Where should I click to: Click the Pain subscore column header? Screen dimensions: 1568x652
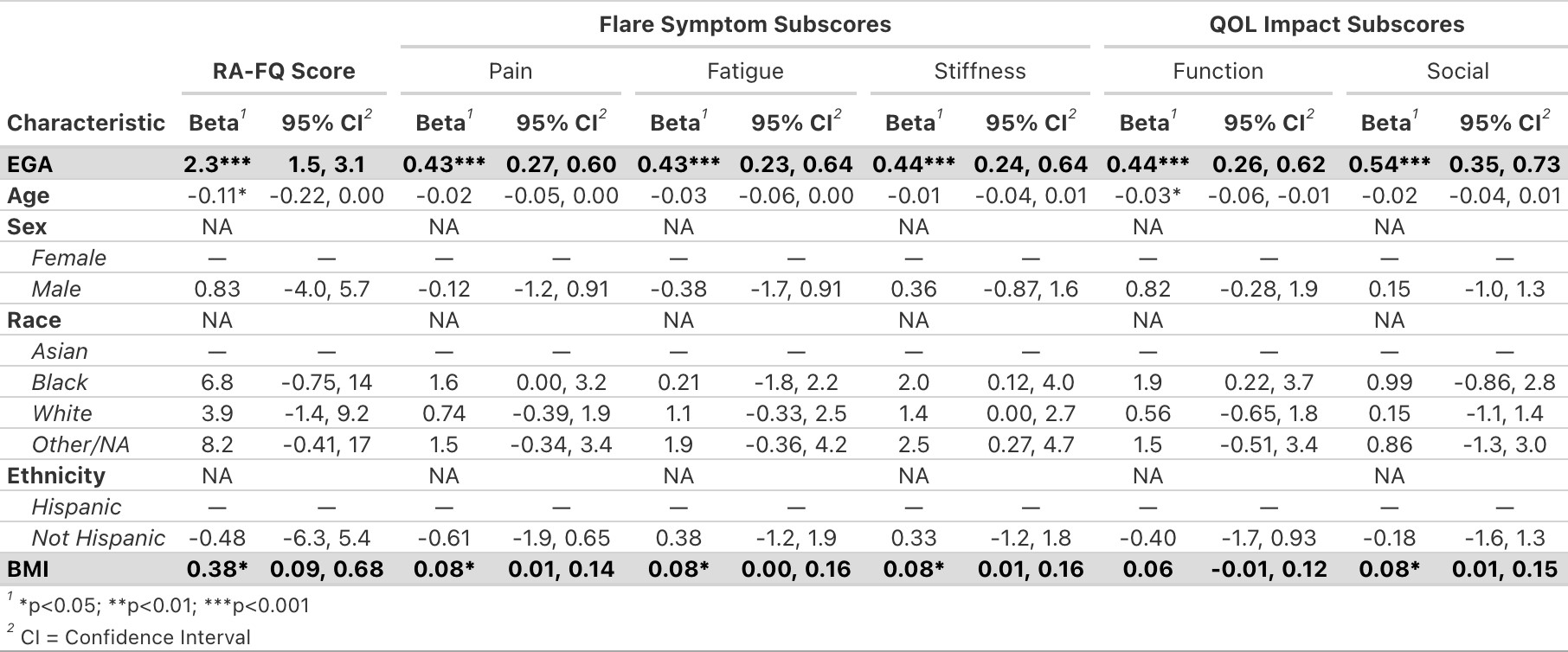coord(511,71)
